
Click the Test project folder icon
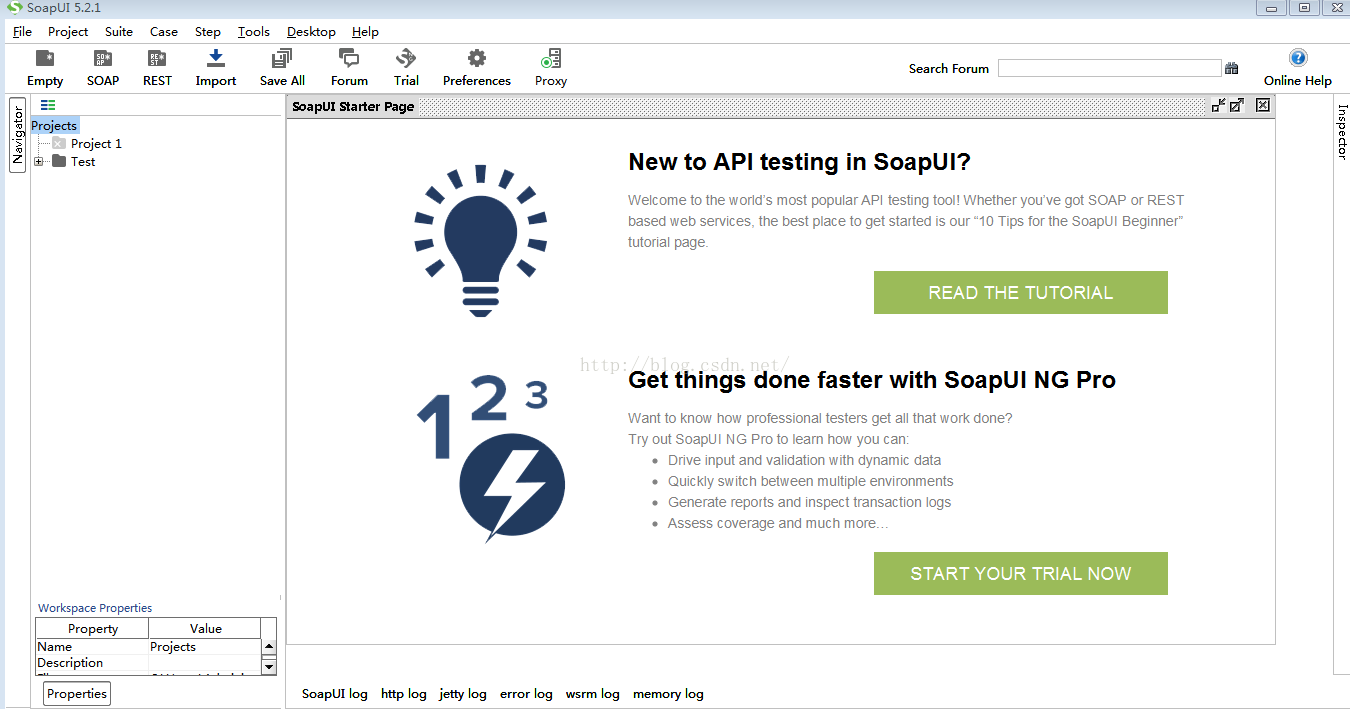(x=59, y=161)
